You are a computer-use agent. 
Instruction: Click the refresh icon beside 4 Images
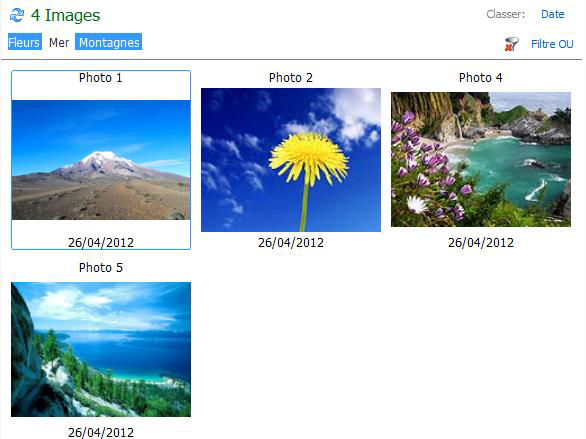pos(17,15)
